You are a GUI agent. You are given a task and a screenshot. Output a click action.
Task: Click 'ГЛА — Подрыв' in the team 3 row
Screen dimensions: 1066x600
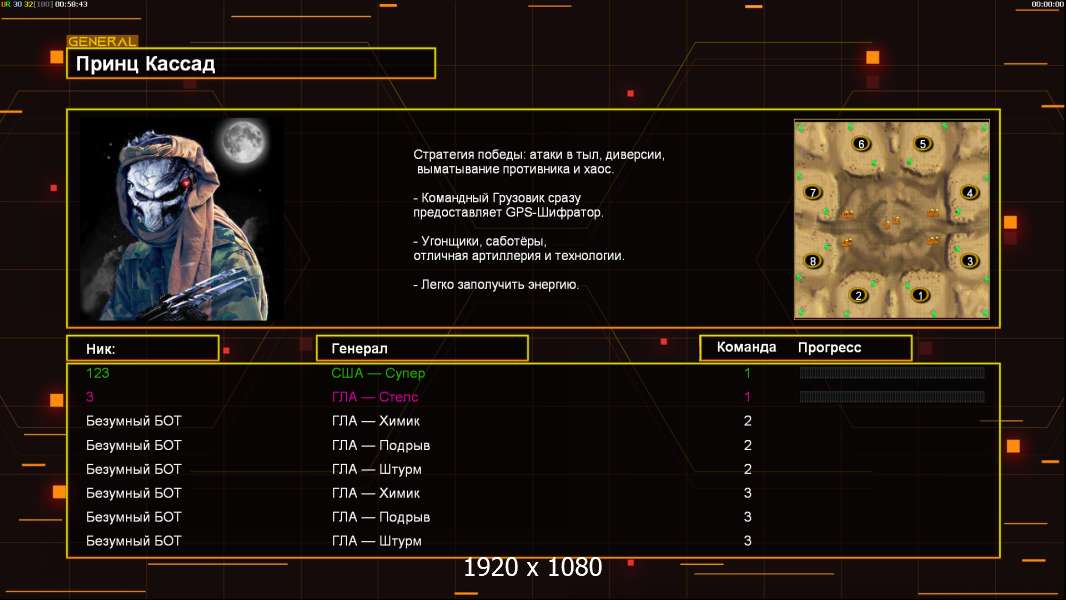(x=381, y=517)
